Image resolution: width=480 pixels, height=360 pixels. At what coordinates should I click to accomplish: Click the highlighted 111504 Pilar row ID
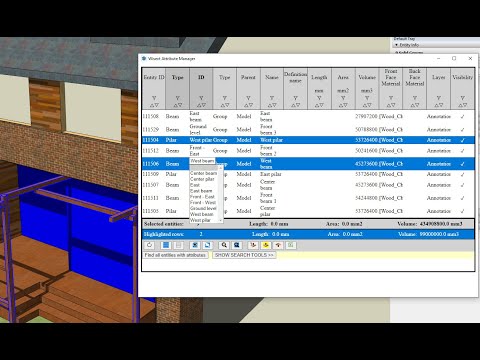coord(151,140)
